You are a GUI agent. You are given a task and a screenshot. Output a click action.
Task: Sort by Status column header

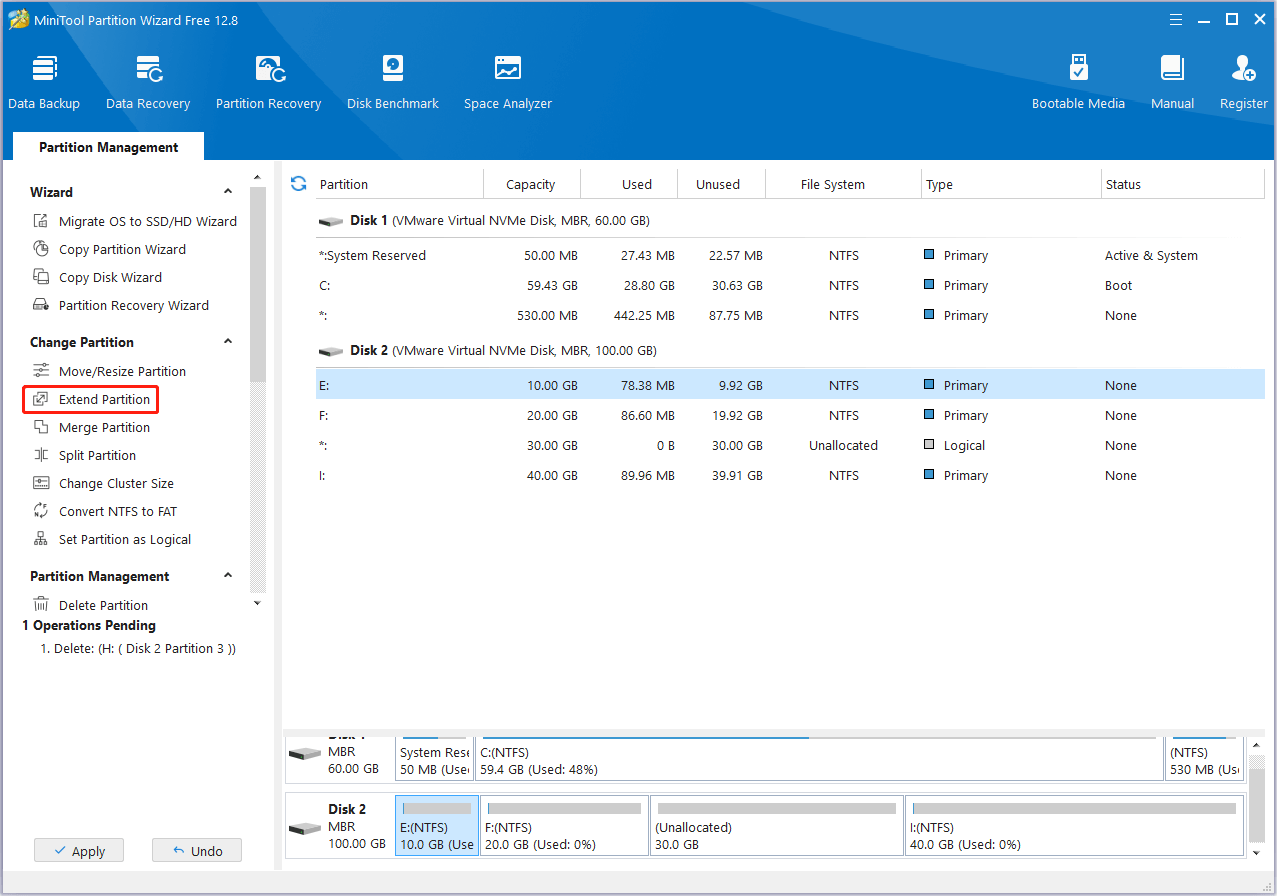1182,184
